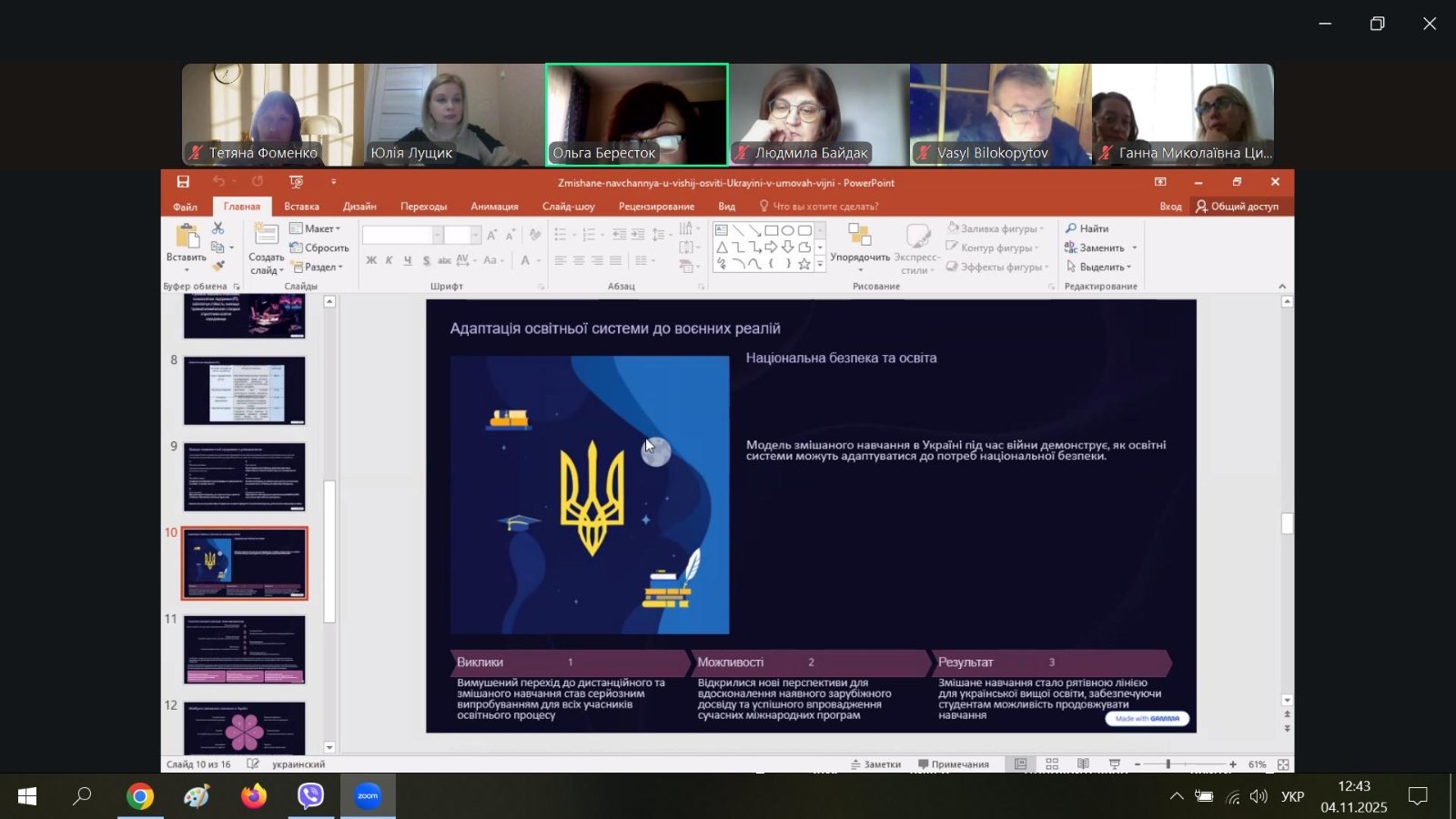Click the Cut scissors icon

(x=218, y=227)
